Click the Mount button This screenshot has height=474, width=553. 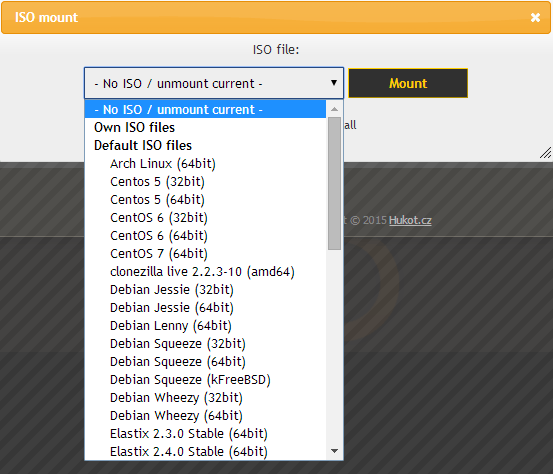tap(408, 83)
